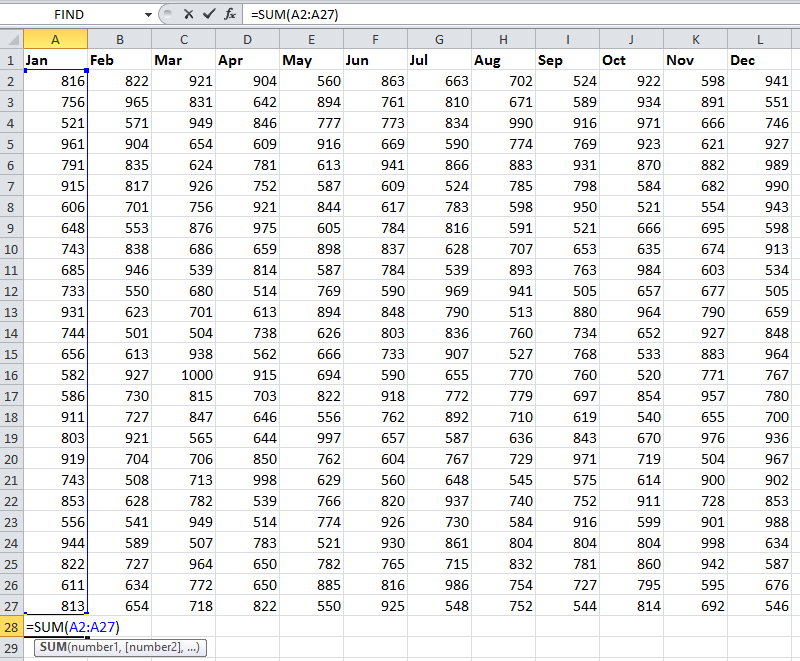Select row 1 header
This screenshot has width=800, height=661.
pos(12,60)
